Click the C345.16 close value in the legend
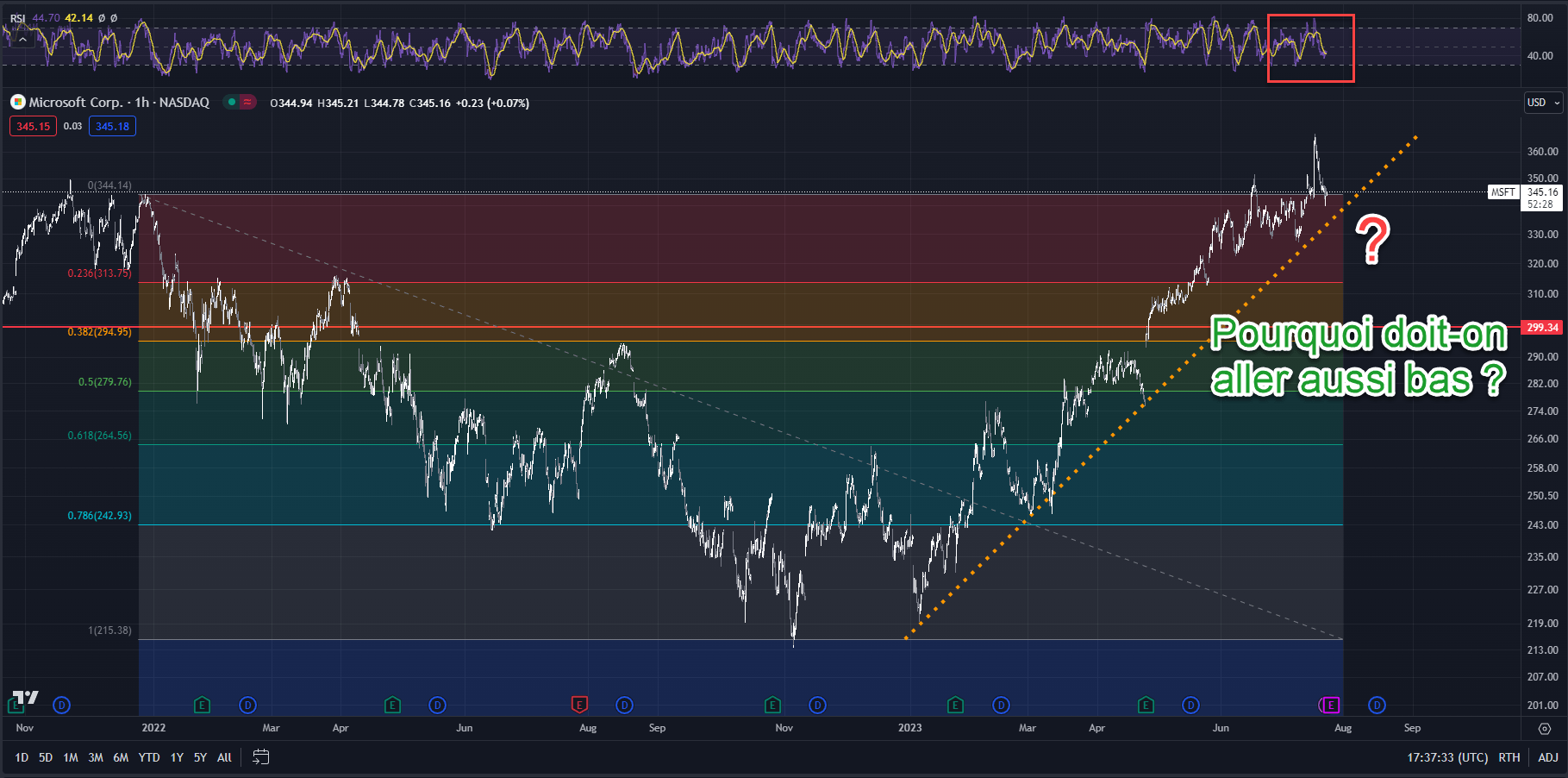1568x778 pixels. pyautogui.click(x=430, y=103)
